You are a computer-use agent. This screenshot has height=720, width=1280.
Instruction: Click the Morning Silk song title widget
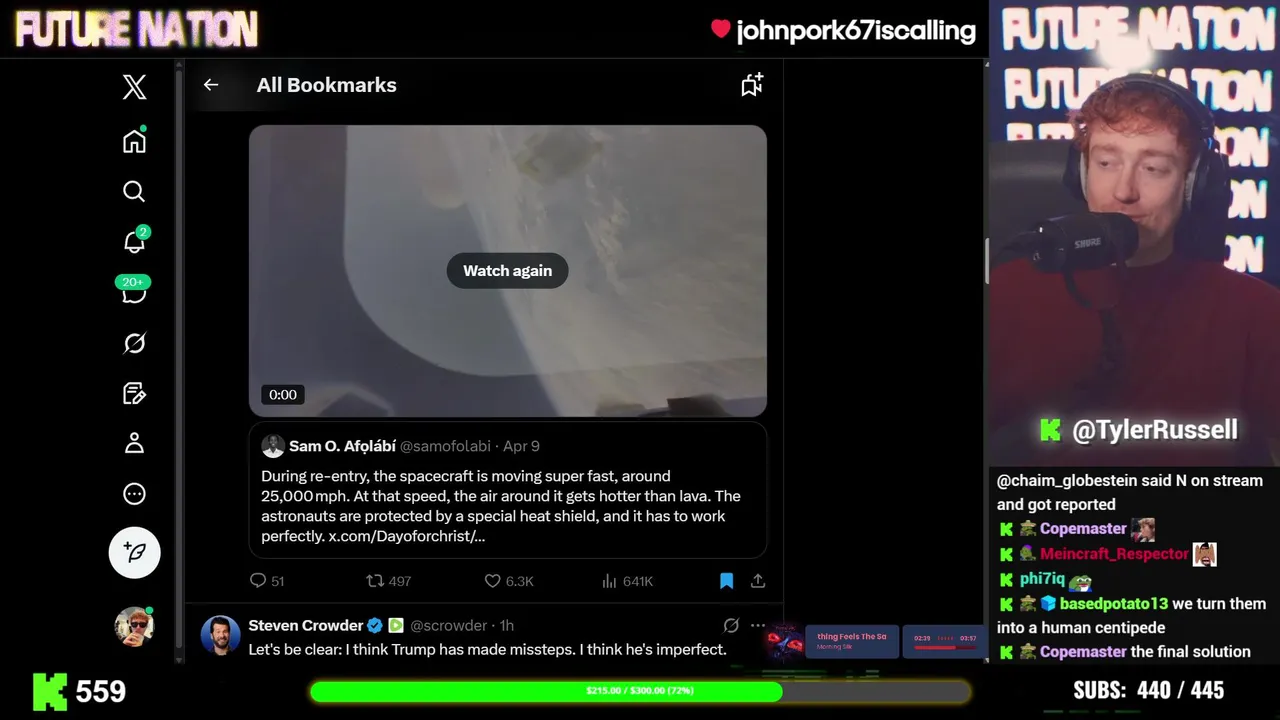[852, 641]
